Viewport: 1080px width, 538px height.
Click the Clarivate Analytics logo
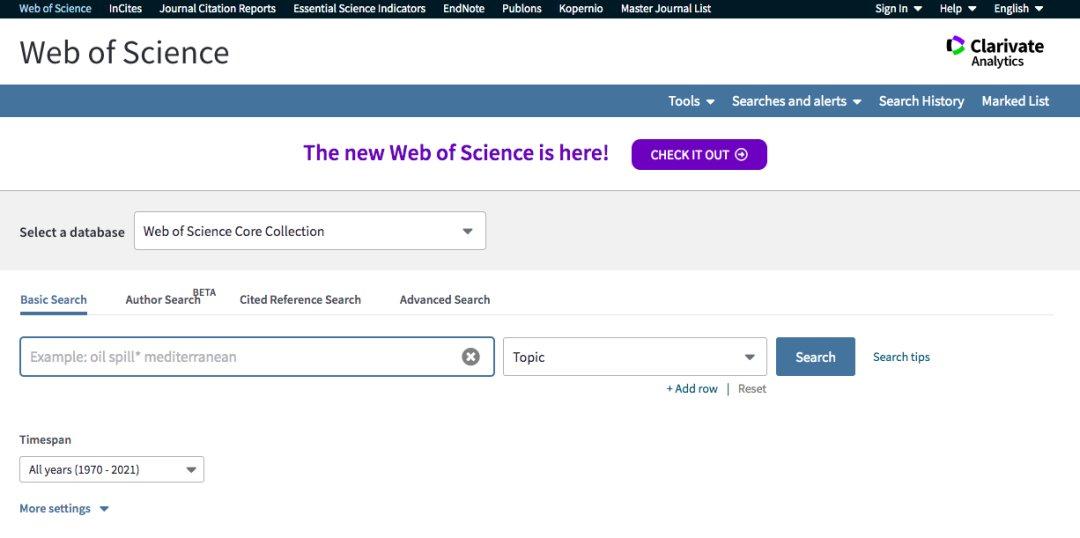995,52
